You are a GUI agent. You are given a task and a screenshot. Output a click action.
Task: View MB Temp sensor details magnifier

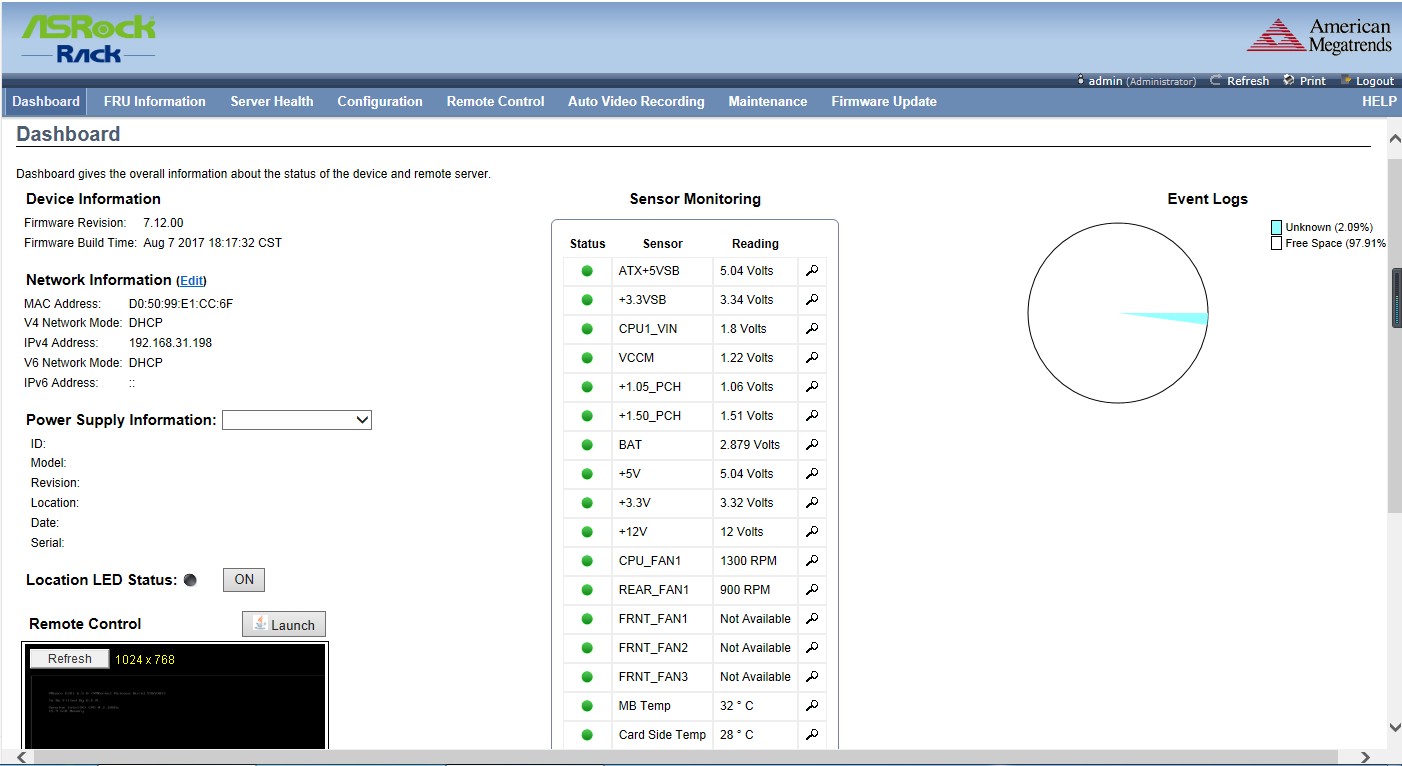(812, 706)
